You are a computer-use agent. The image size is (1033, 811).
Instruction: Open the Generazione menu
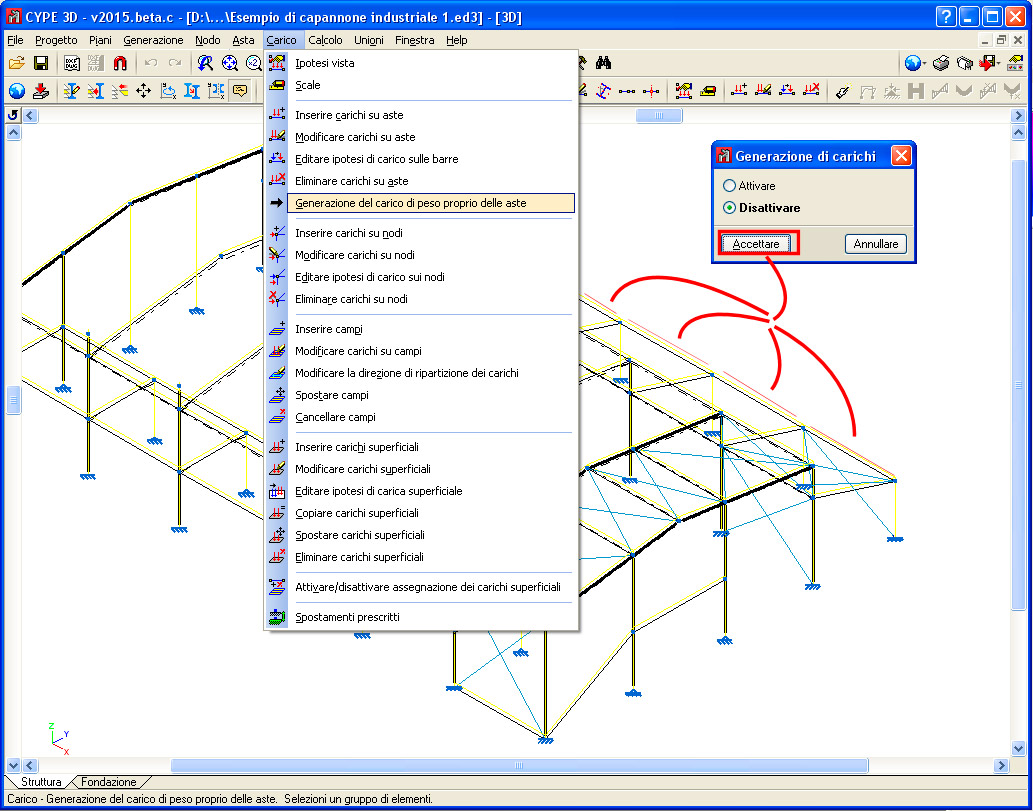coord(153,40)
